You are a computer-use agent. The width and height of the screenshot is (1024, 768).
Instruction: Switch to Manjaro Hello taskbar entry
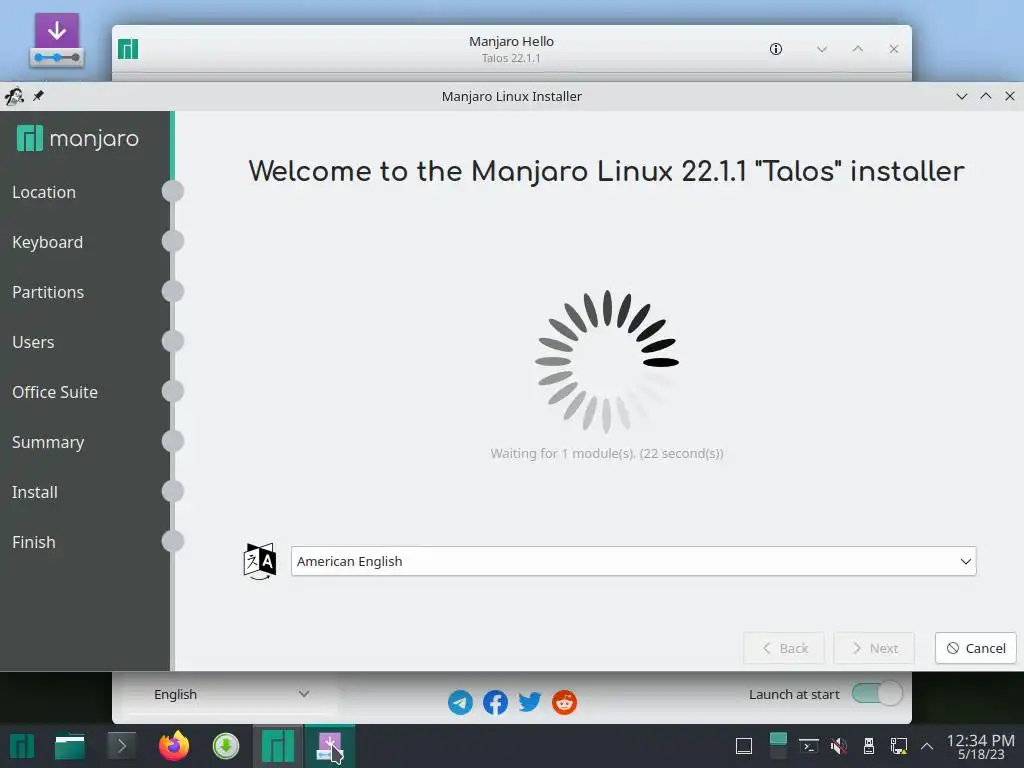[278, 746]
